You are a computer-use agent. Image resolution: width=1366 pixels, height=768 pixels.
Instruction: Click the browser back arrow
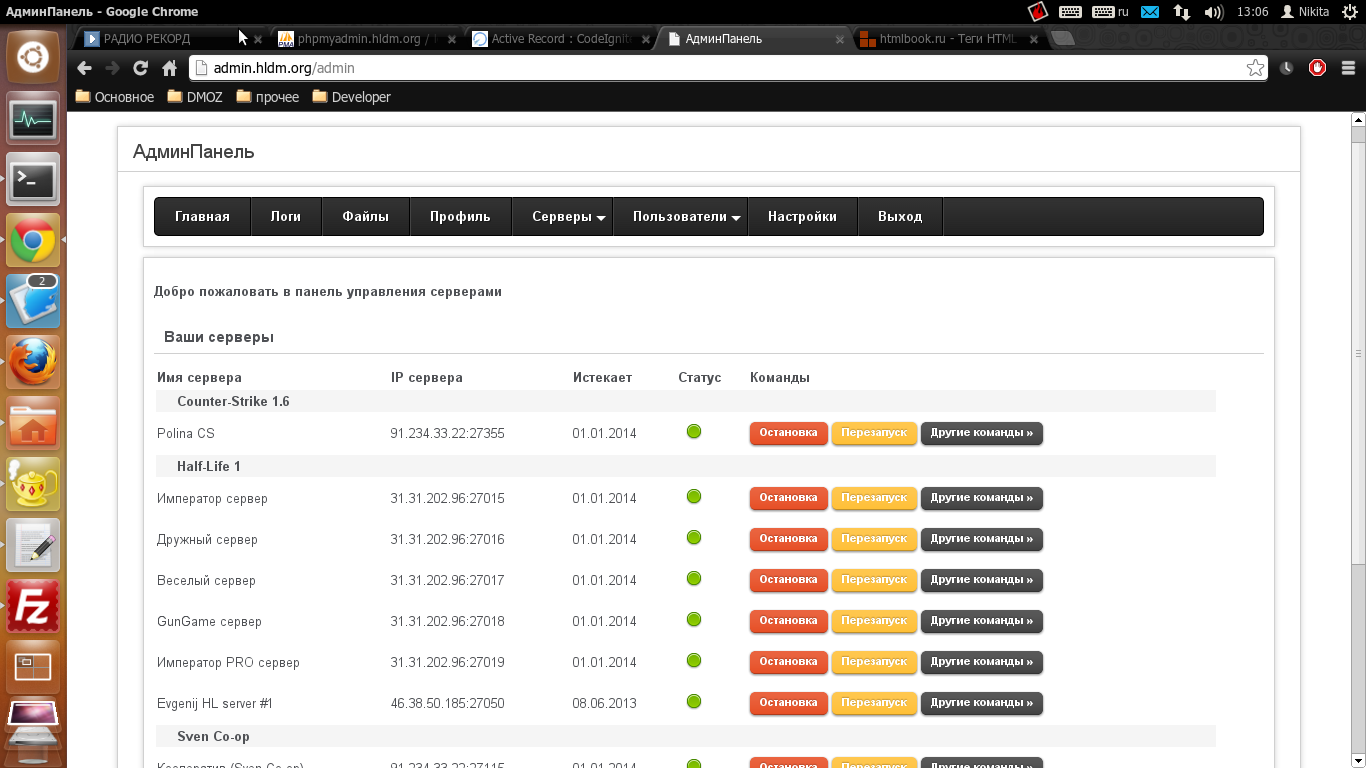(x=84, y=68)
